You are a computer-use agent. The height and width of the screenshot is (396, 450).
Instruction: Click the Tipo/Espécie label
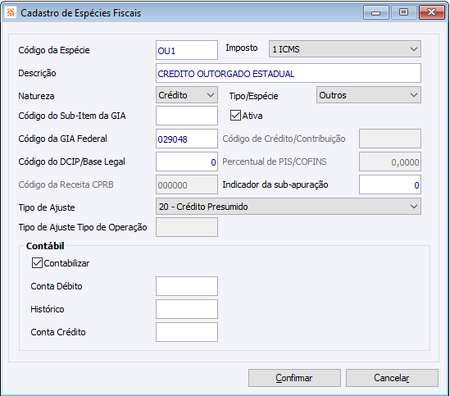click(253, 96)
